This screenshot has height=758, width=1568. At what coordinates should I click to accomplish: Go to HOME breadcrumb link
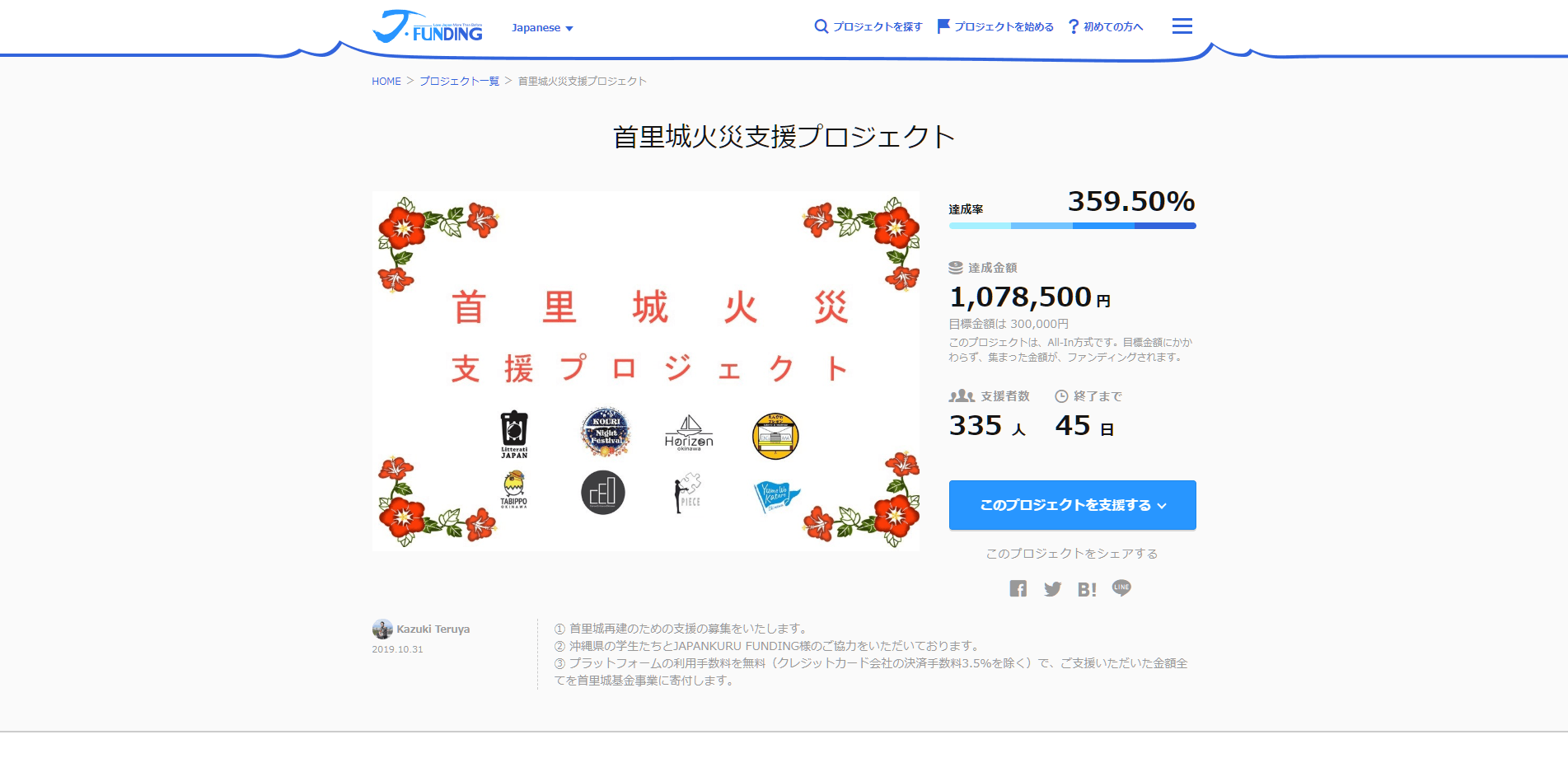click(386, 82)
